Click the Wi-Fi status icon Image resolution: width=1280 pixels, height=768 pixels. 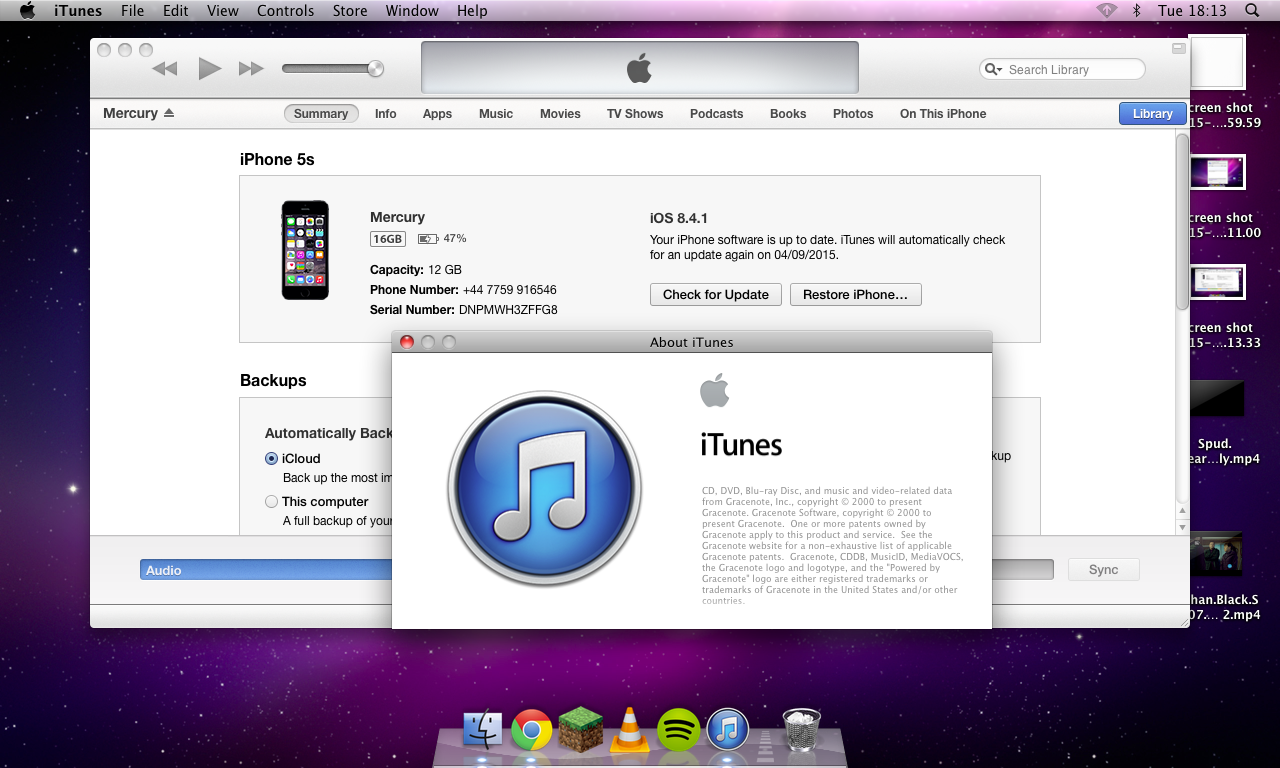click(1106, 10)
